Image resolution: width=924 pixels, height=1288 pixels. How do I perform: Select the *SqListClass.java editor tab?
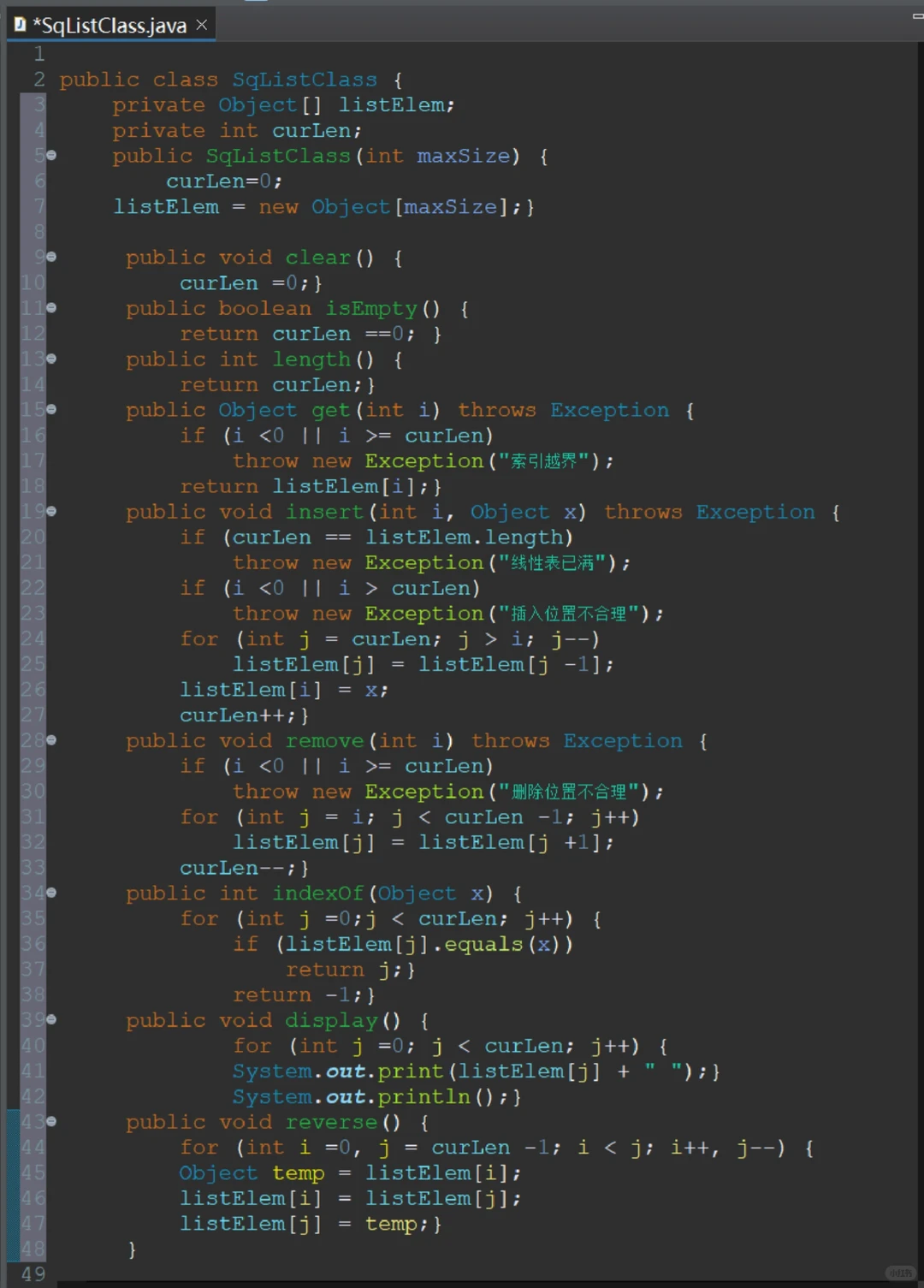pos(110,26)
